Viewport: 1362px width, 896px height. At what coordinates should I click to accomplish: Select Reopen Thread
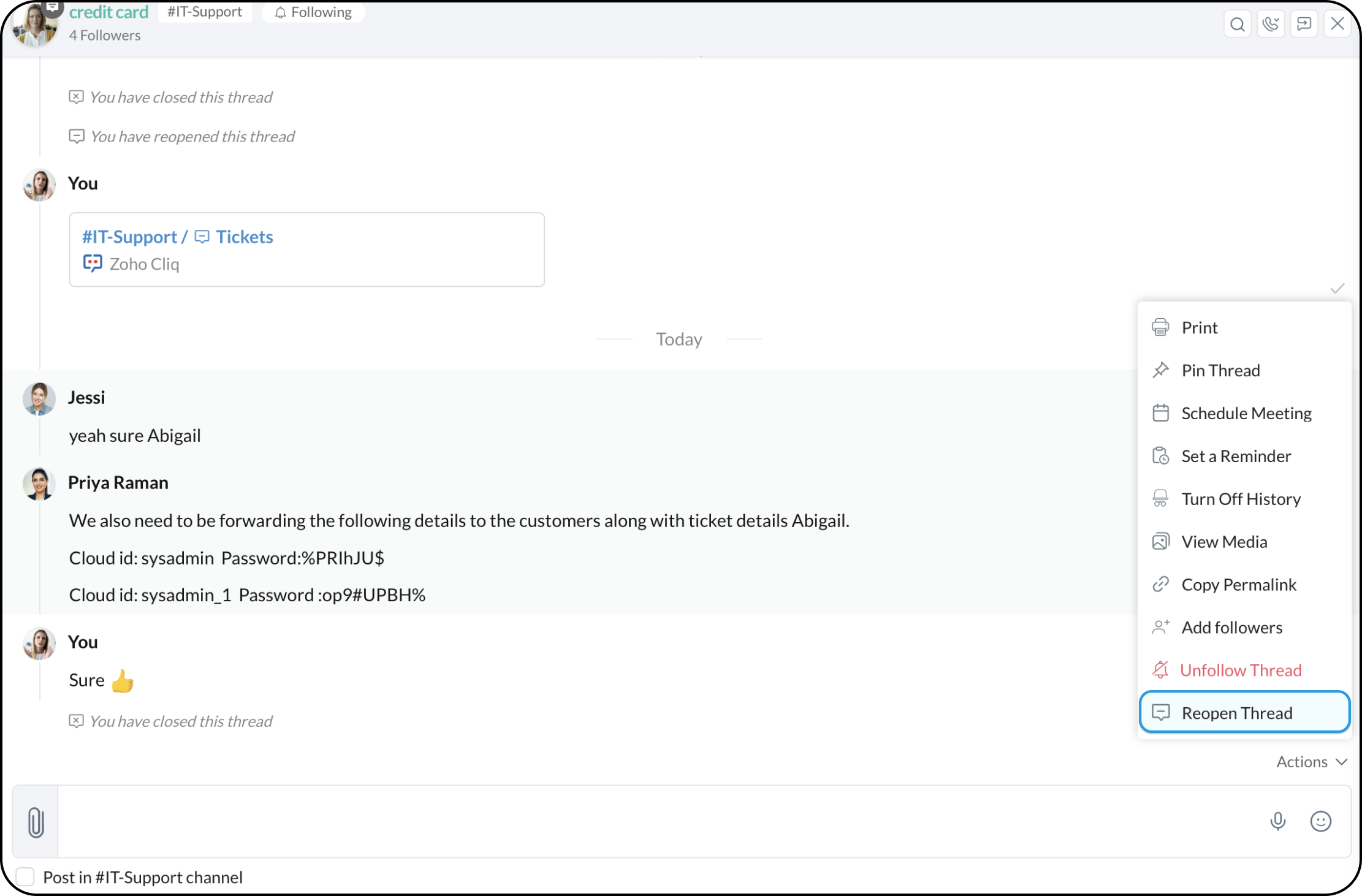coord(1244,712)
